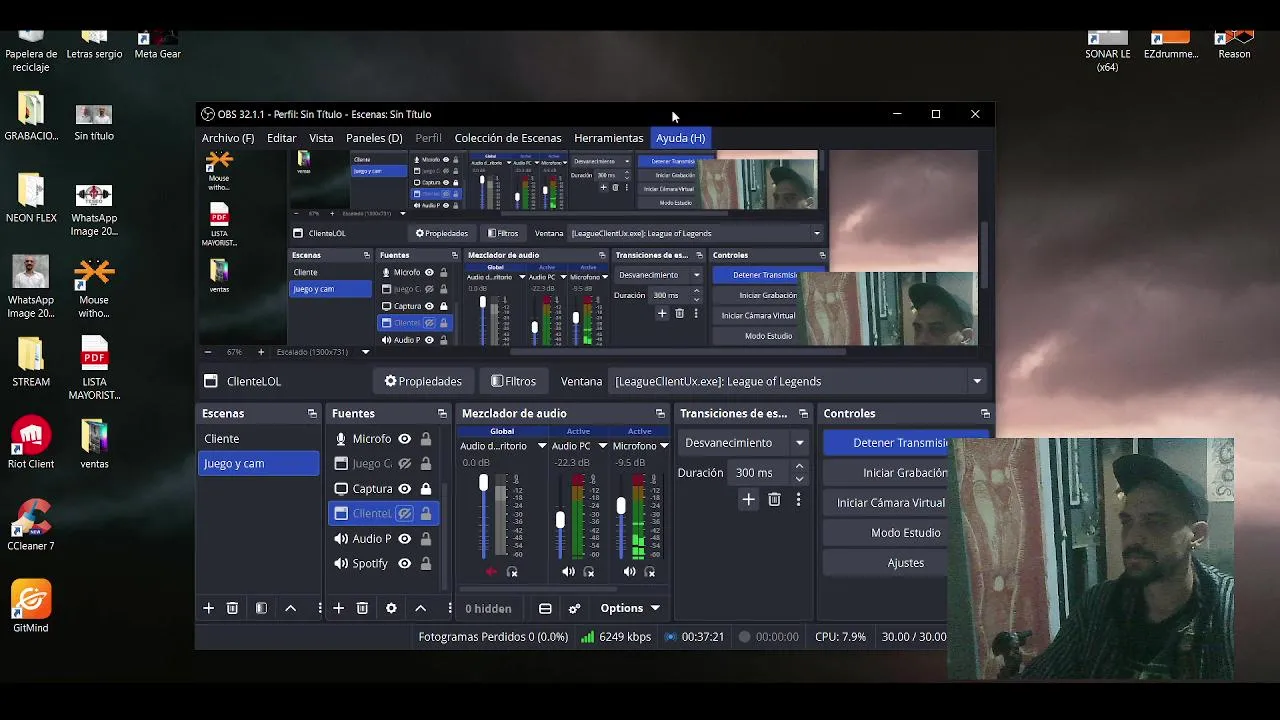The width and height of the screenshot is (1280, 720).
Task: Click the Filtros button
Action: point(514,381)
